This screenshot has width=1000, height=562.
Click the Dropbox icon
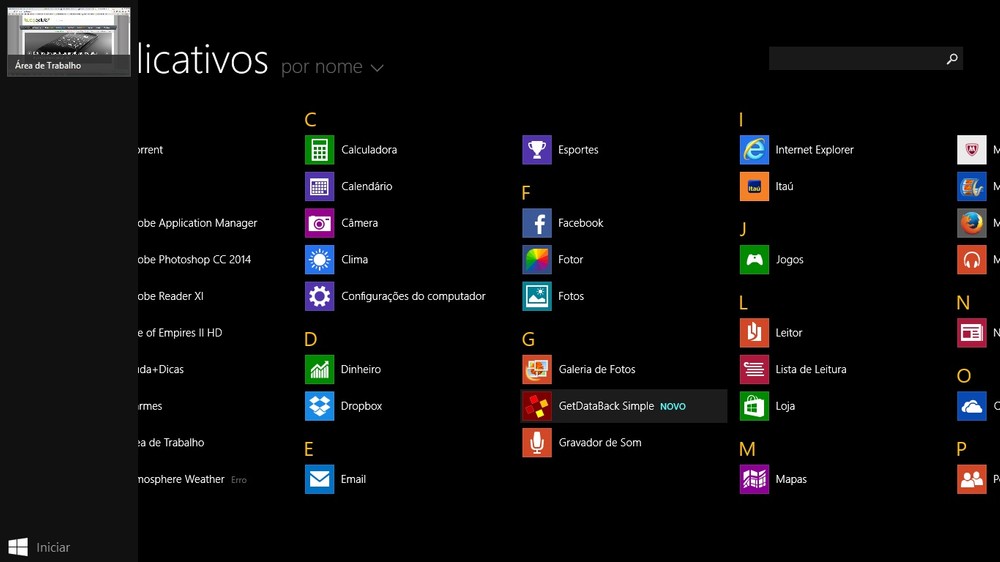coord(319,406)
